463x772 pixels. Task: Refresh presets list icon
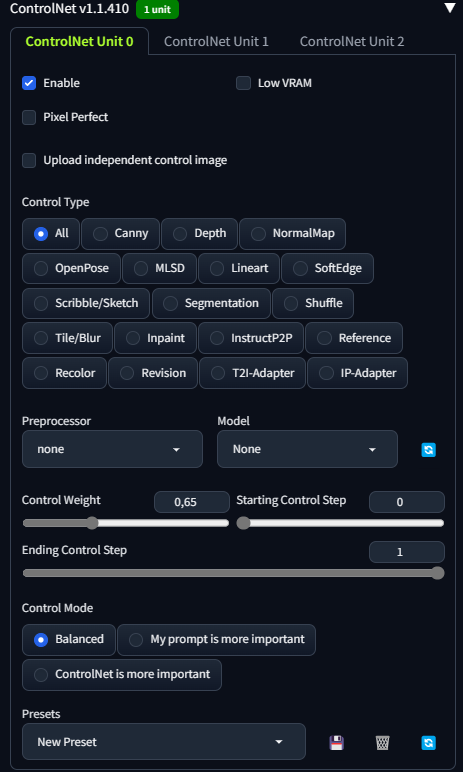pyautogui.click(x=429, y=742)
